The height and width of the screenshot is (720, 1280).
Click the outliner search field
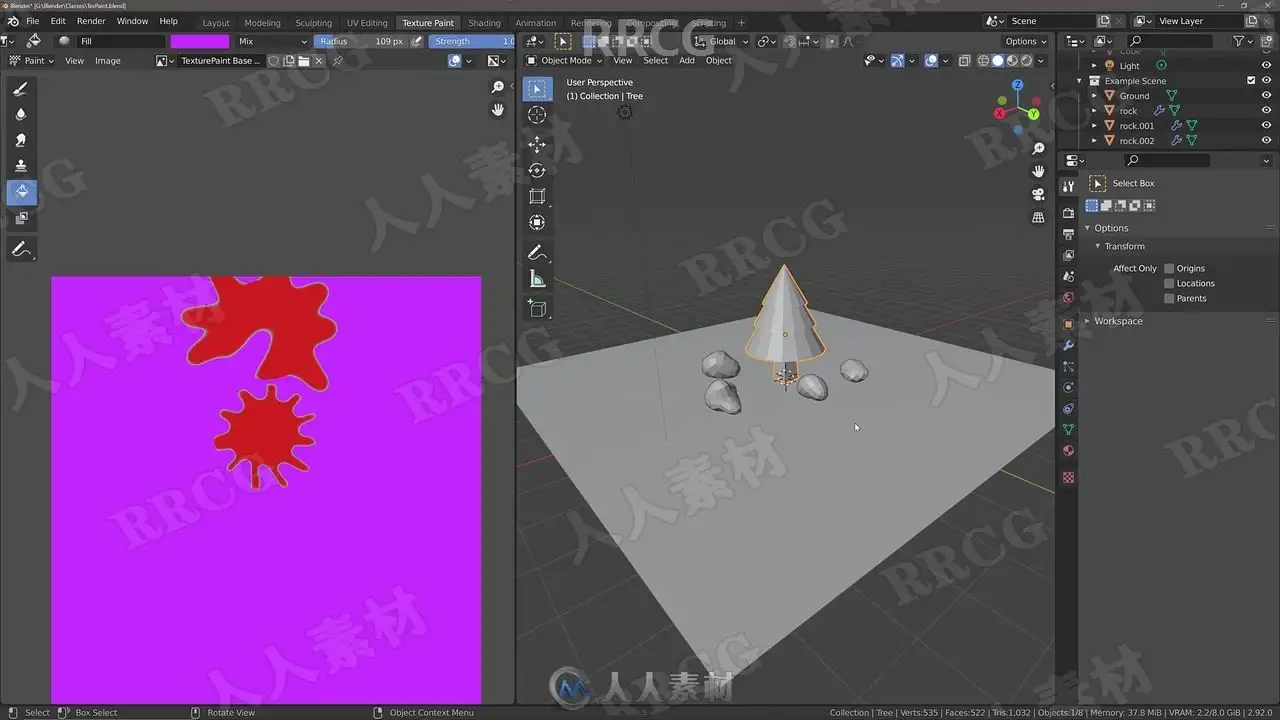point(1168,41)
